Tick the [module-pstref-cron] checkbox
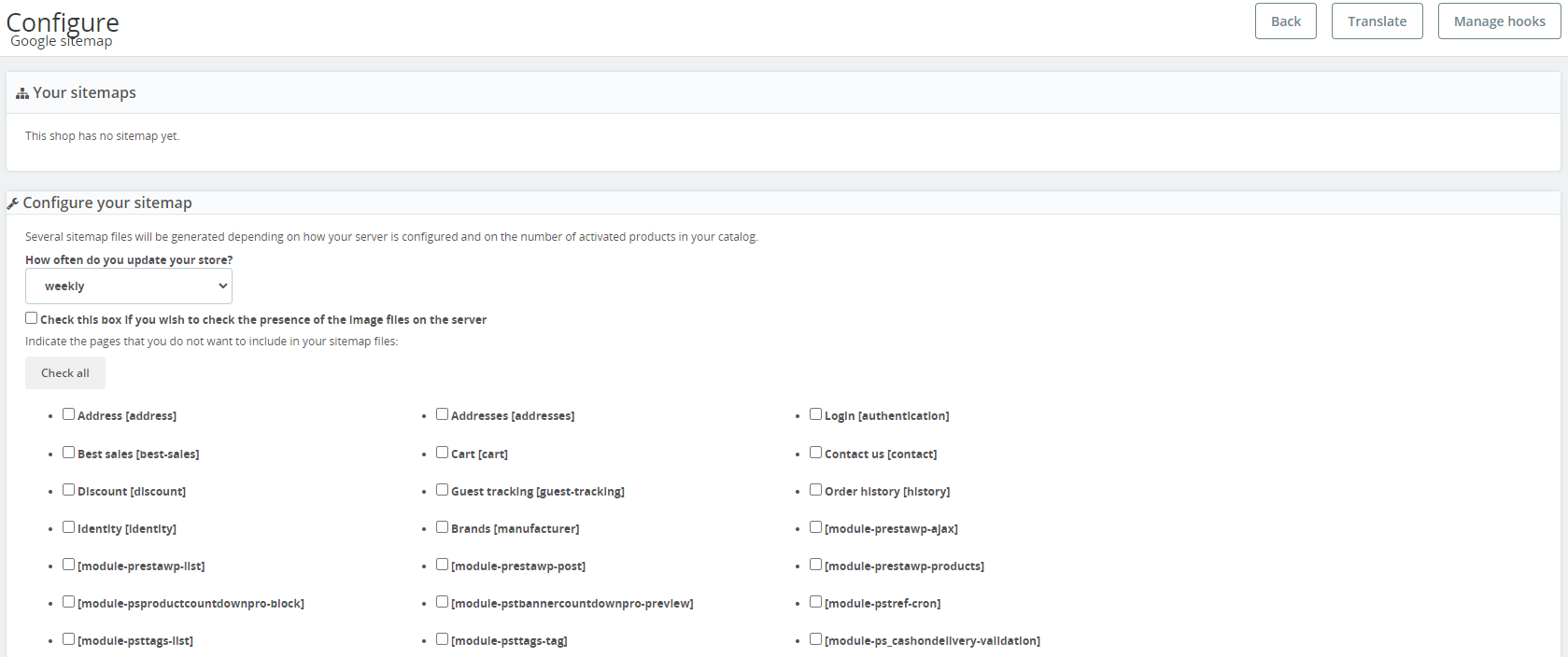Image resolution: width=1568 pixels, height=657 pixels. [816, 602]
